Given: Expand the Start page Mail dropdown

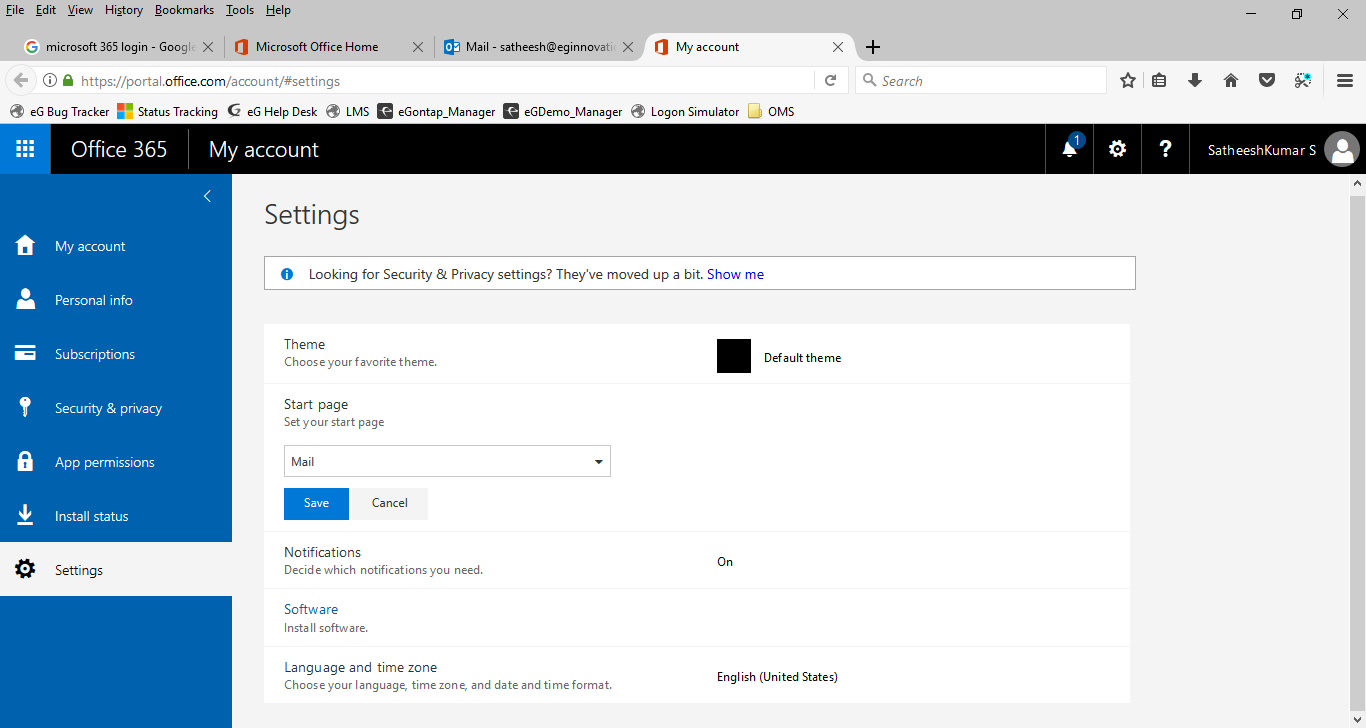Looking at the screenshot, I should [x=447, y=461].
